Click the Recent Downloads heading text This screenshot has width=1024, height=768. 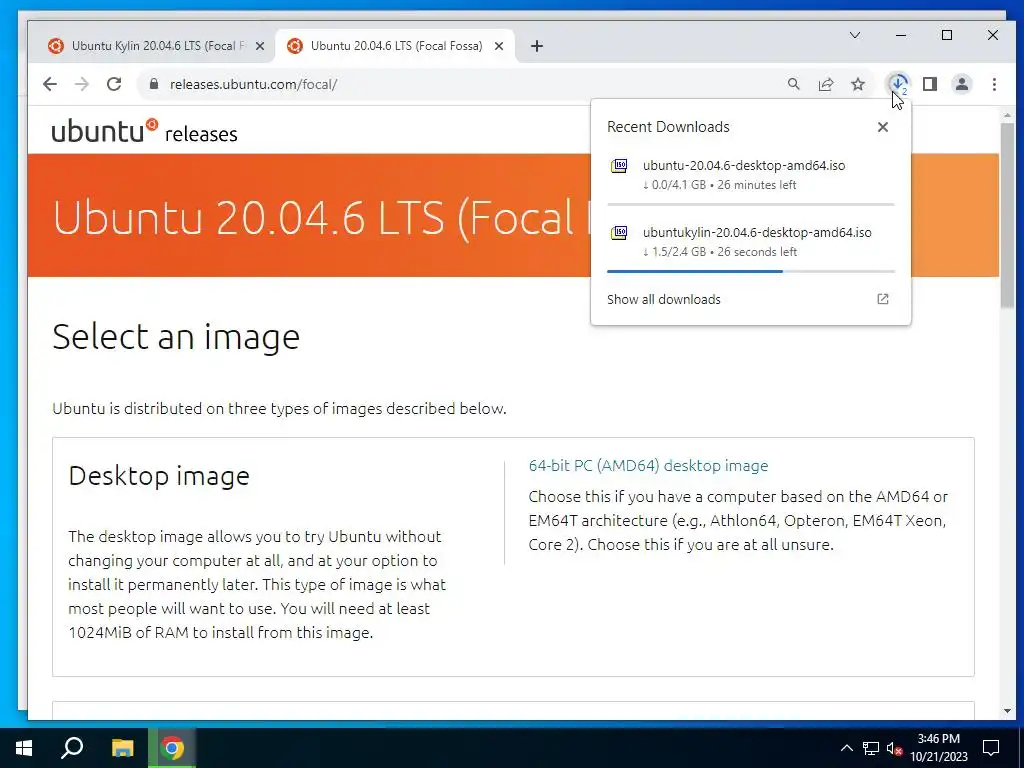pos(668,127)
